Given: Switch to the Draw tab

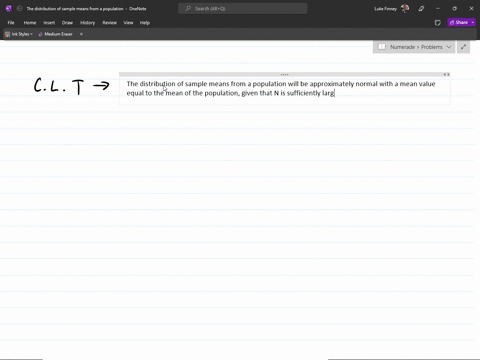Looking at the screenshot, I should [x=67, y=23].
